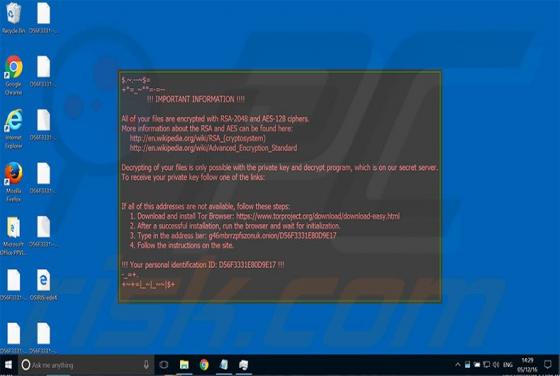Switch to Chrome in the taskbar
This screenshot has height=376, width=560.
204,365
